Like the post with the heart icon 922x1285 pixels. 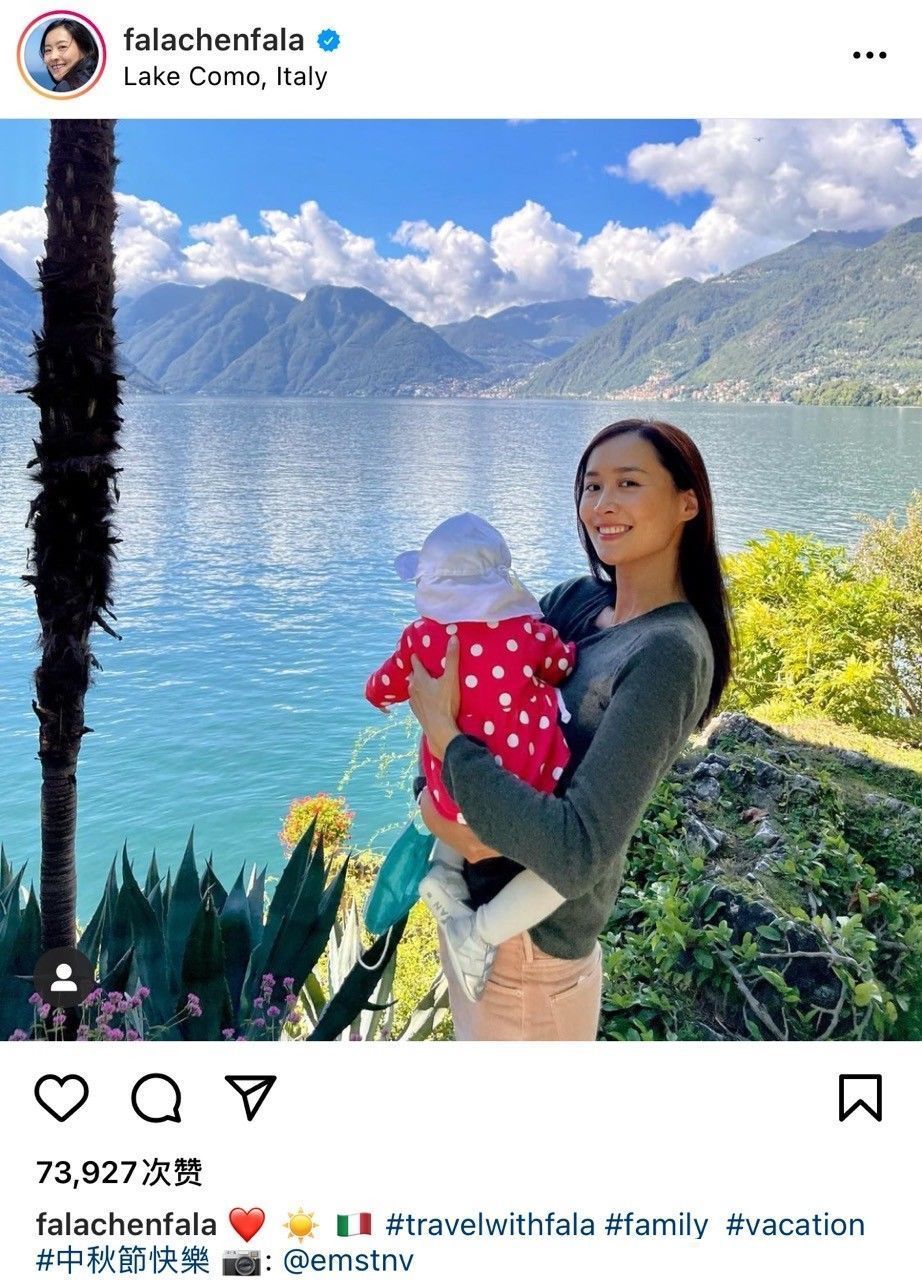62,1097
